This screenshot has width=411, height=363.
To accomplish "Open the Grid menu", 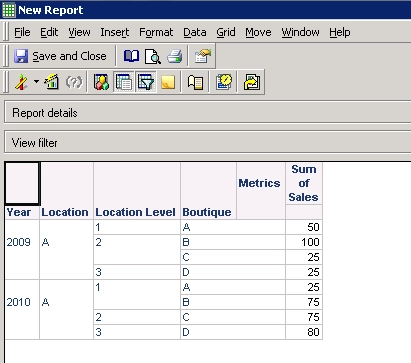I will (x=226, y=32).
